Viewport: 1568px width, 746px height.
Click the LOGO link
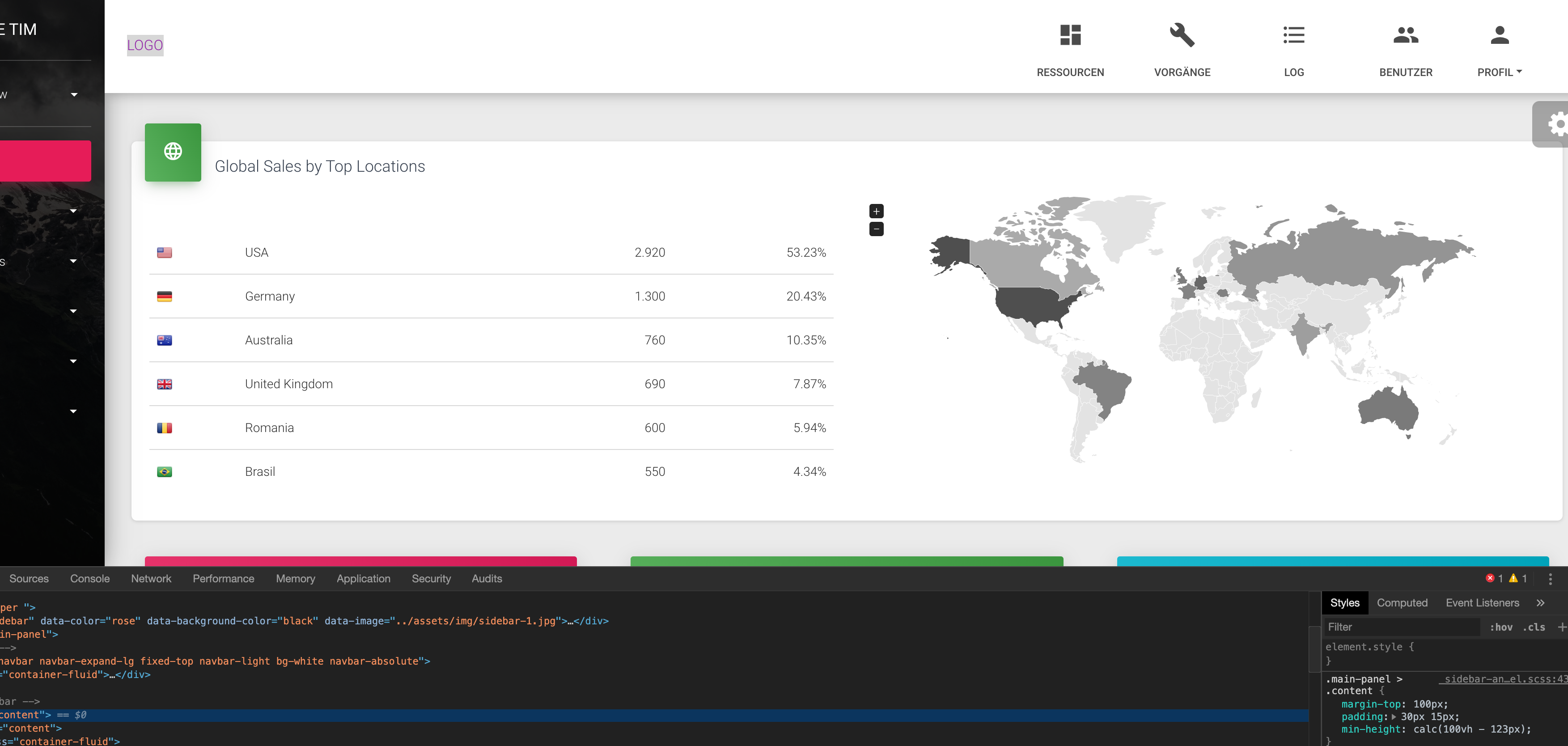coord(145,46)
